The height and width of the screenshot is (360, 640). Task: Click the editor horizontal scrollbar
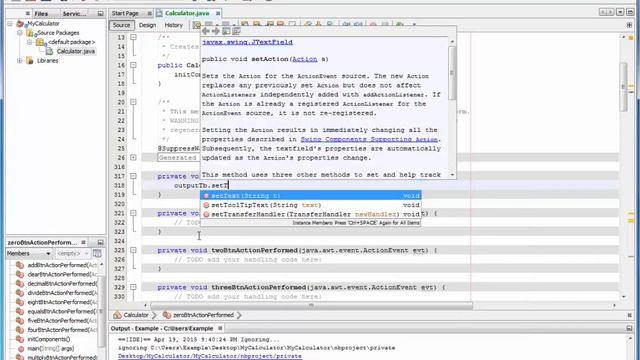click(x=311, y=305)
